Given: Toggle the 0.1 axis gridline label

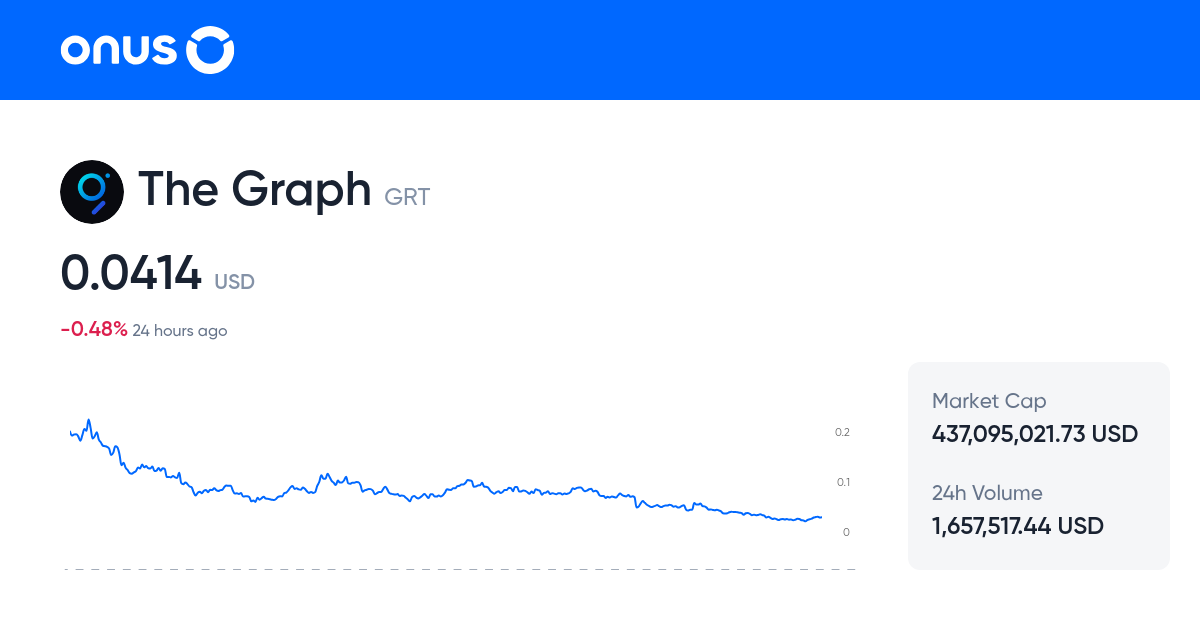Looking at the screenshot, I should coord(842,482).
